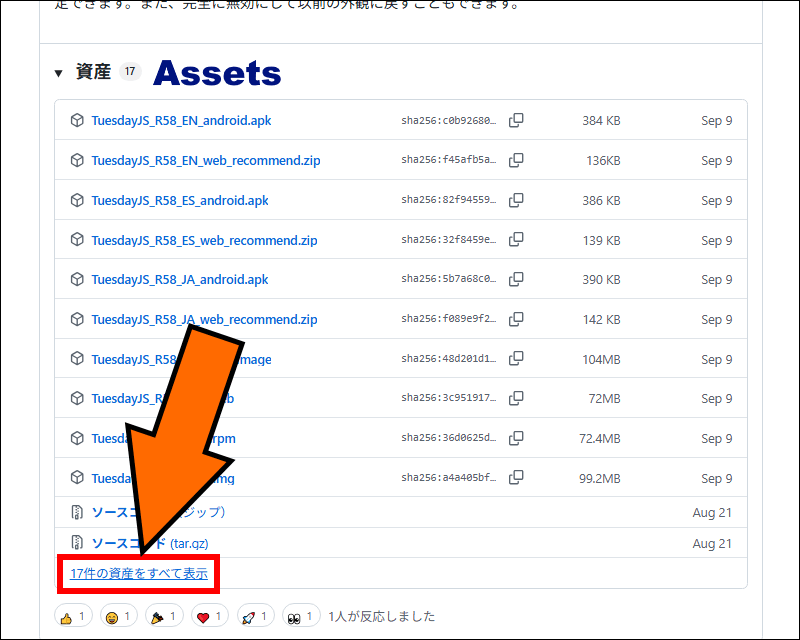800x640 pixels.
Task: Copy hash of TuesdayJS_R58_JA_android.apk
Action: click(516, 280)
